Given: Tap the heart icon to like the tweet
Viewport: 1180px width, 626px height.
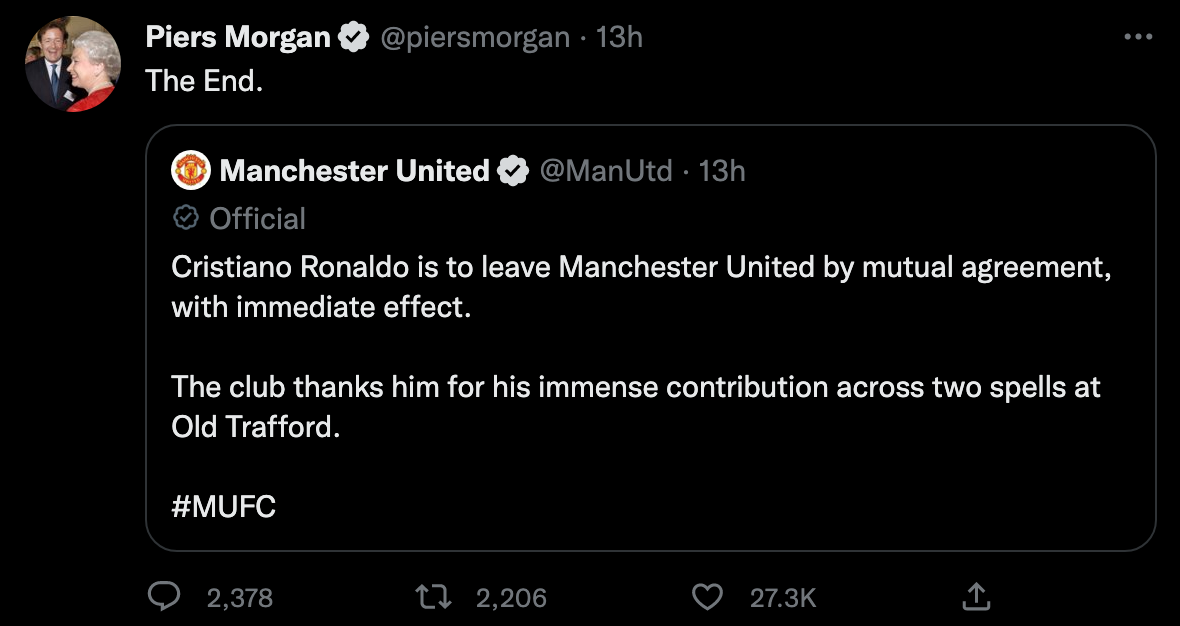Looking at the screenshot, I should point(707,597).
